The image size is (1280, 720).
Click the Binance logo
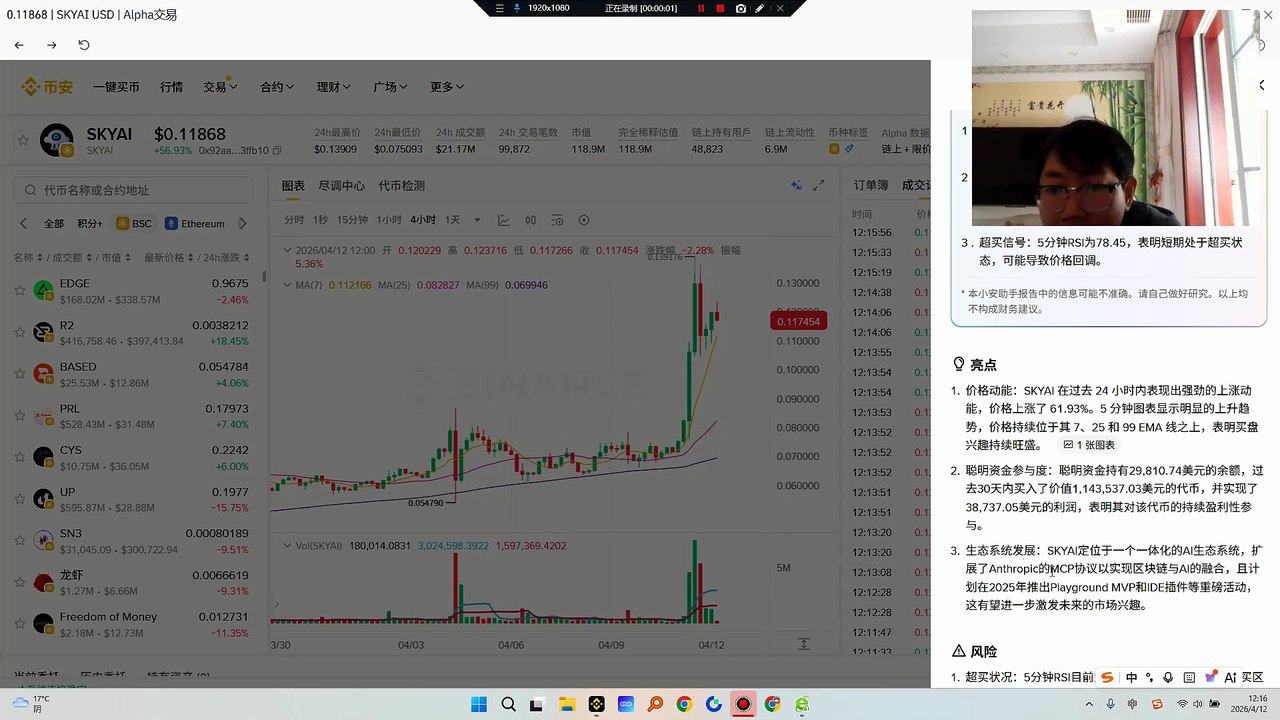tap(47, 87)
